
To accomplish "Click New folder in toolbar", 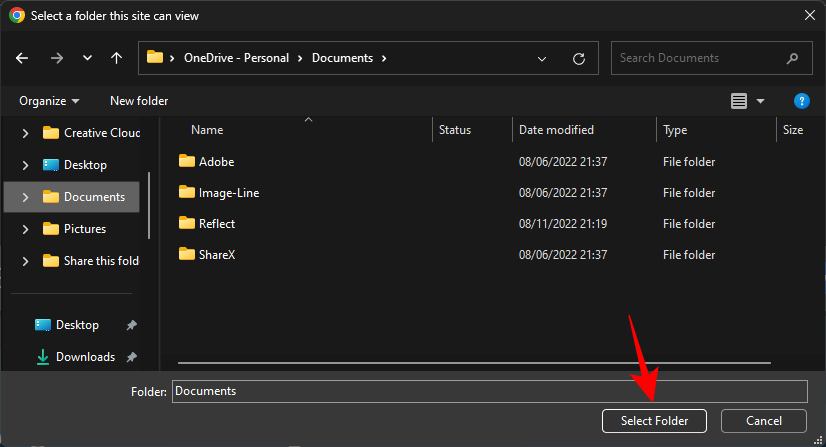I will (139, 101).
